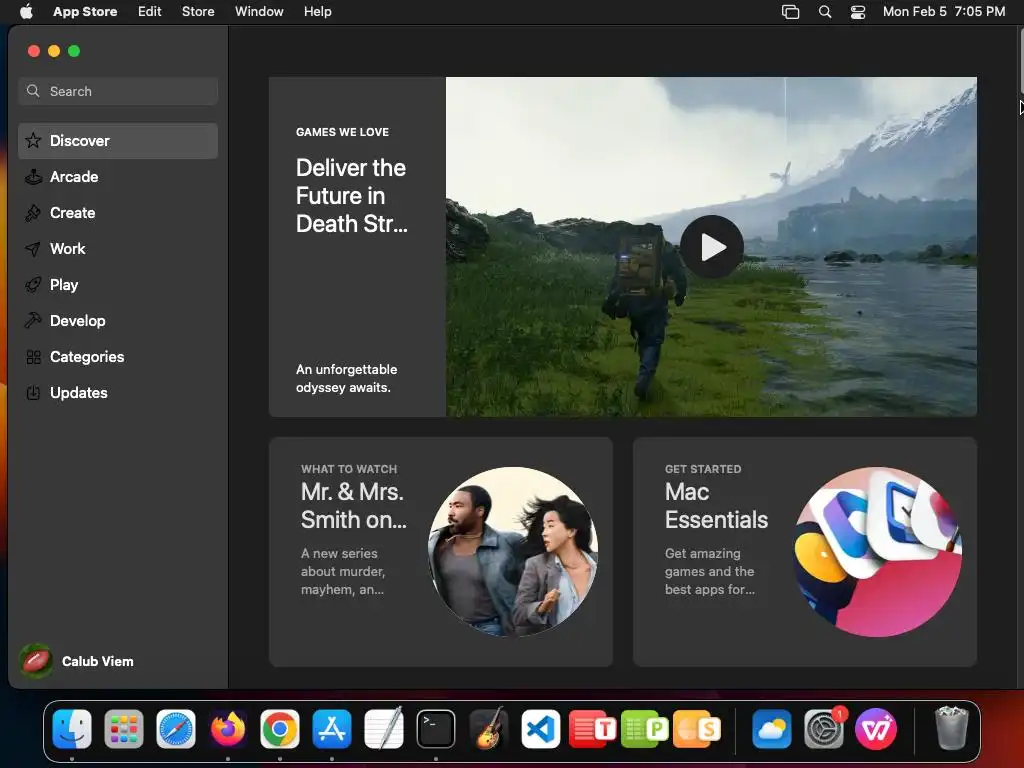The height and width of the screenshot is (768, 1024).
Task: Open Spotlight search in menu bar
Action: pos(825,12)
